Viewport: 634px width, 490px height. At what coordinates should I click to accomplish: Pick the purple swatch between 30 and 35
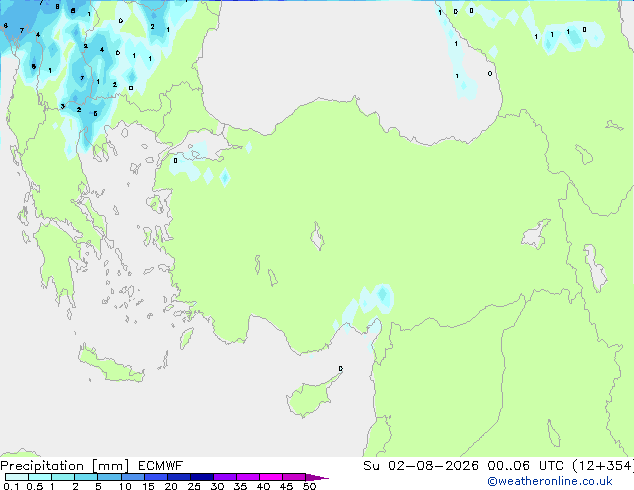pyautogui.click(x=225, y=477)
